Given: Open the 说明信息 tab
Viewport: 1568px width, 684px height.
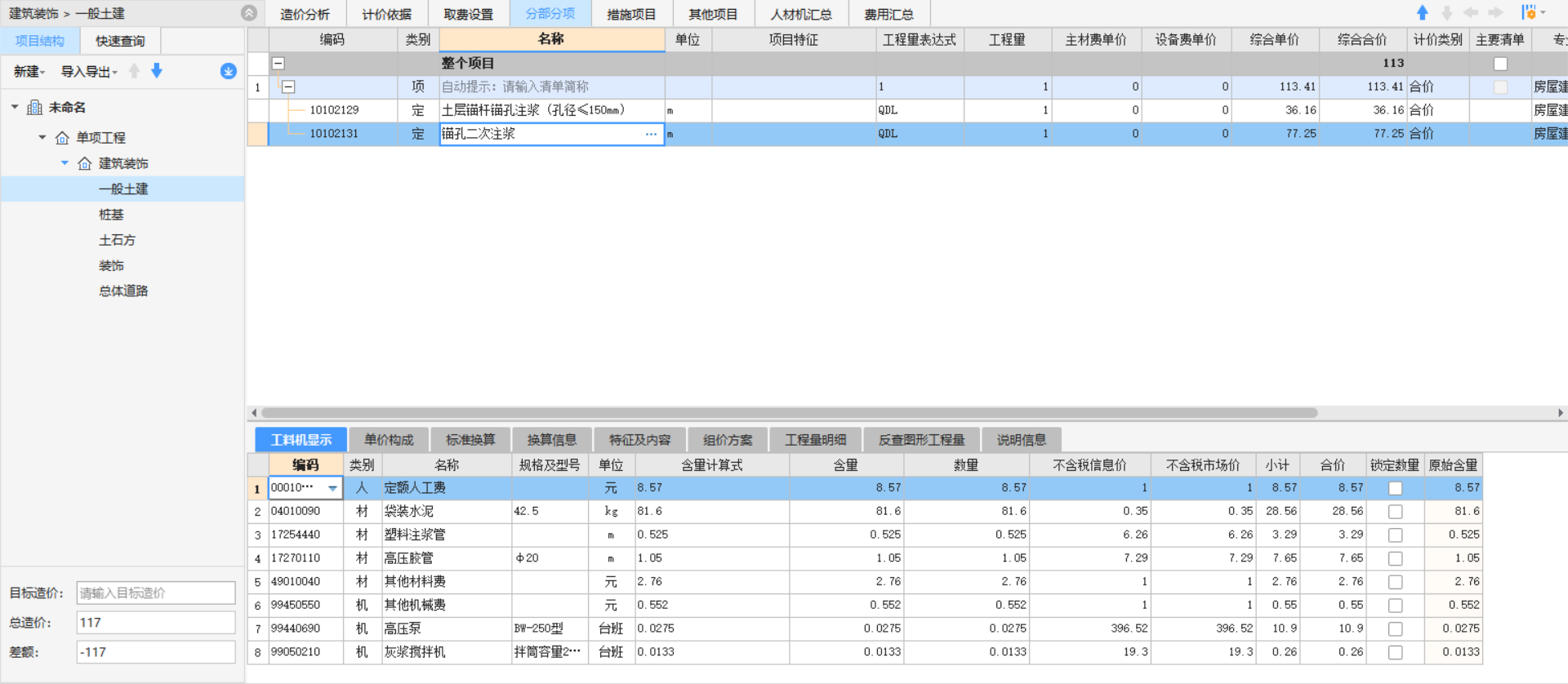Looking at the screenshot, I should (x=1022, y=440).
